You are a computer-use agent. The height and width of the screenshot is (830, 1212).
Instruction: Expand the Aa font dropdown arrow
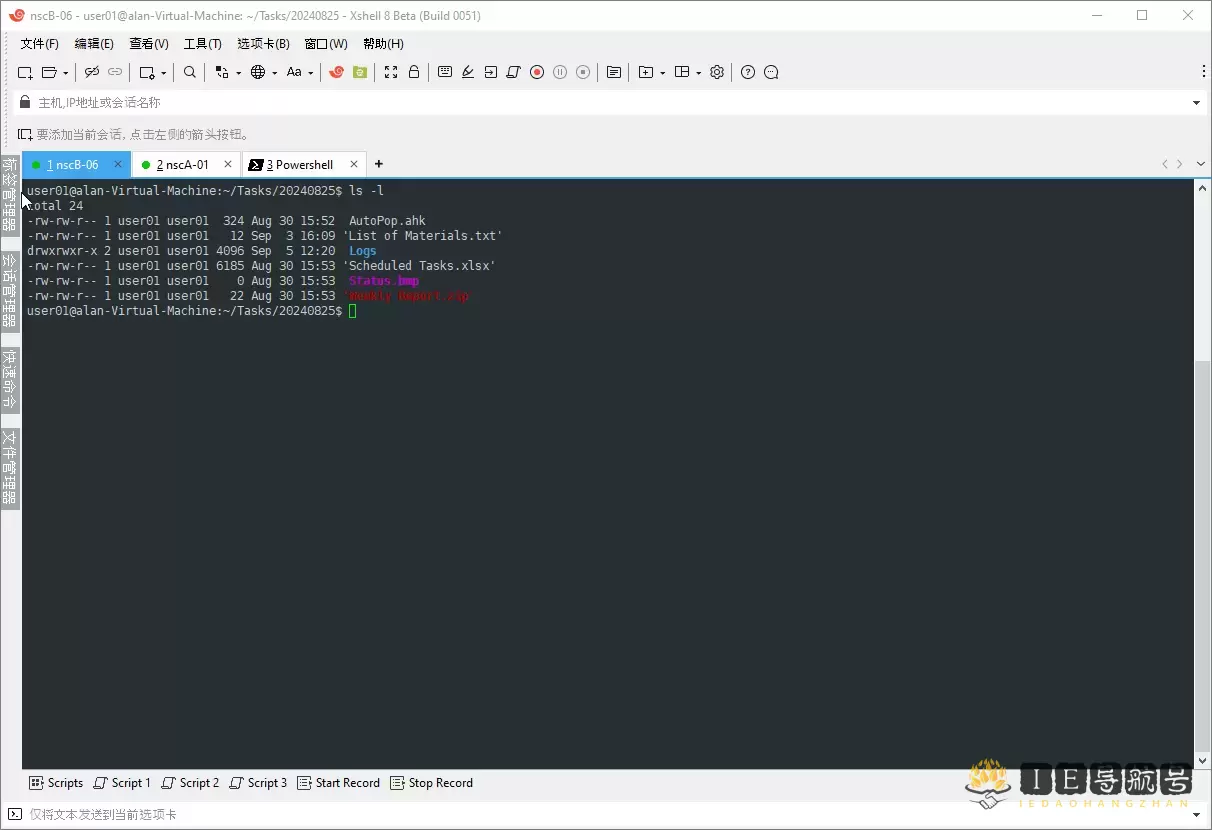pyautogui.click(x=311, y=72)
